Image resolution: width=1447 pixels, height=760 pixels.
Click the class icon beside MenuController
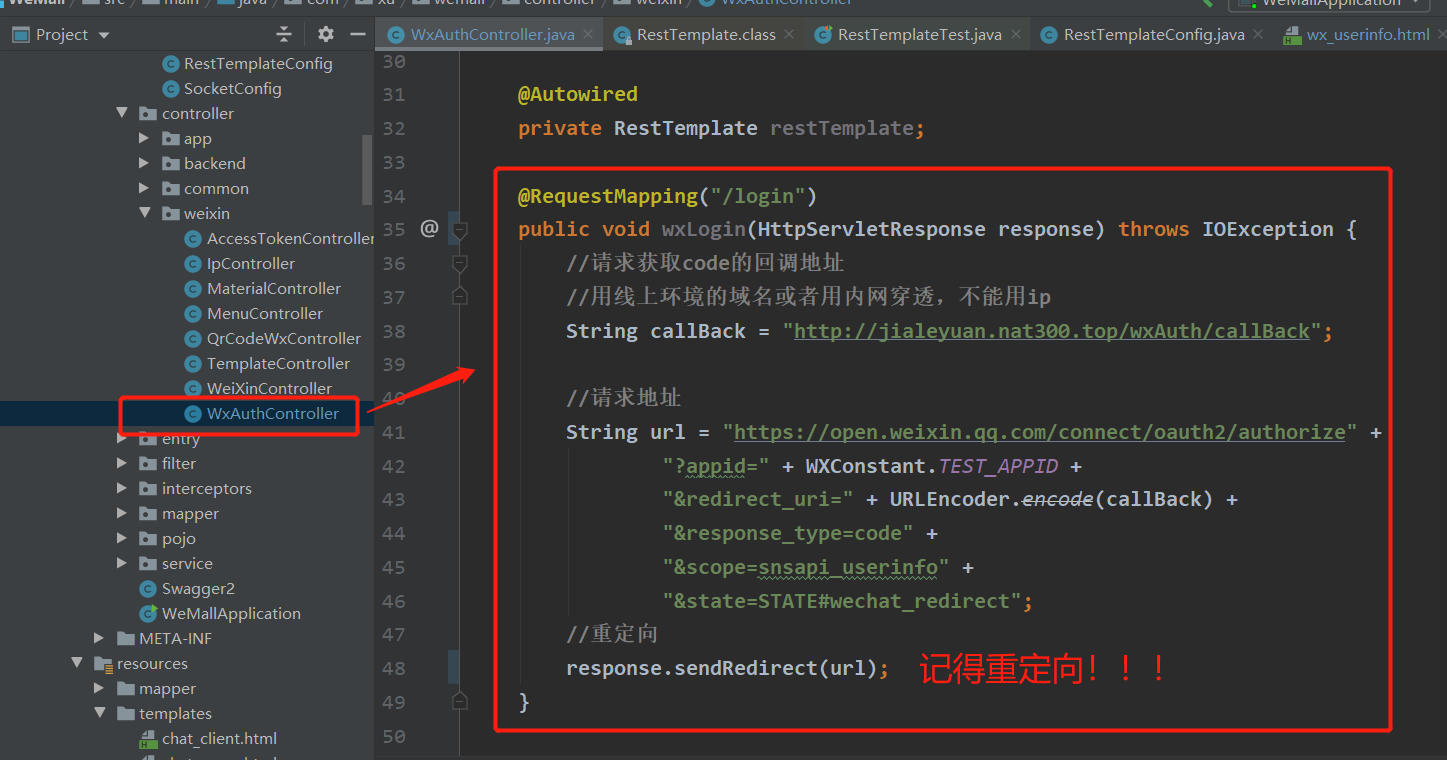click(x=193, y=313)
